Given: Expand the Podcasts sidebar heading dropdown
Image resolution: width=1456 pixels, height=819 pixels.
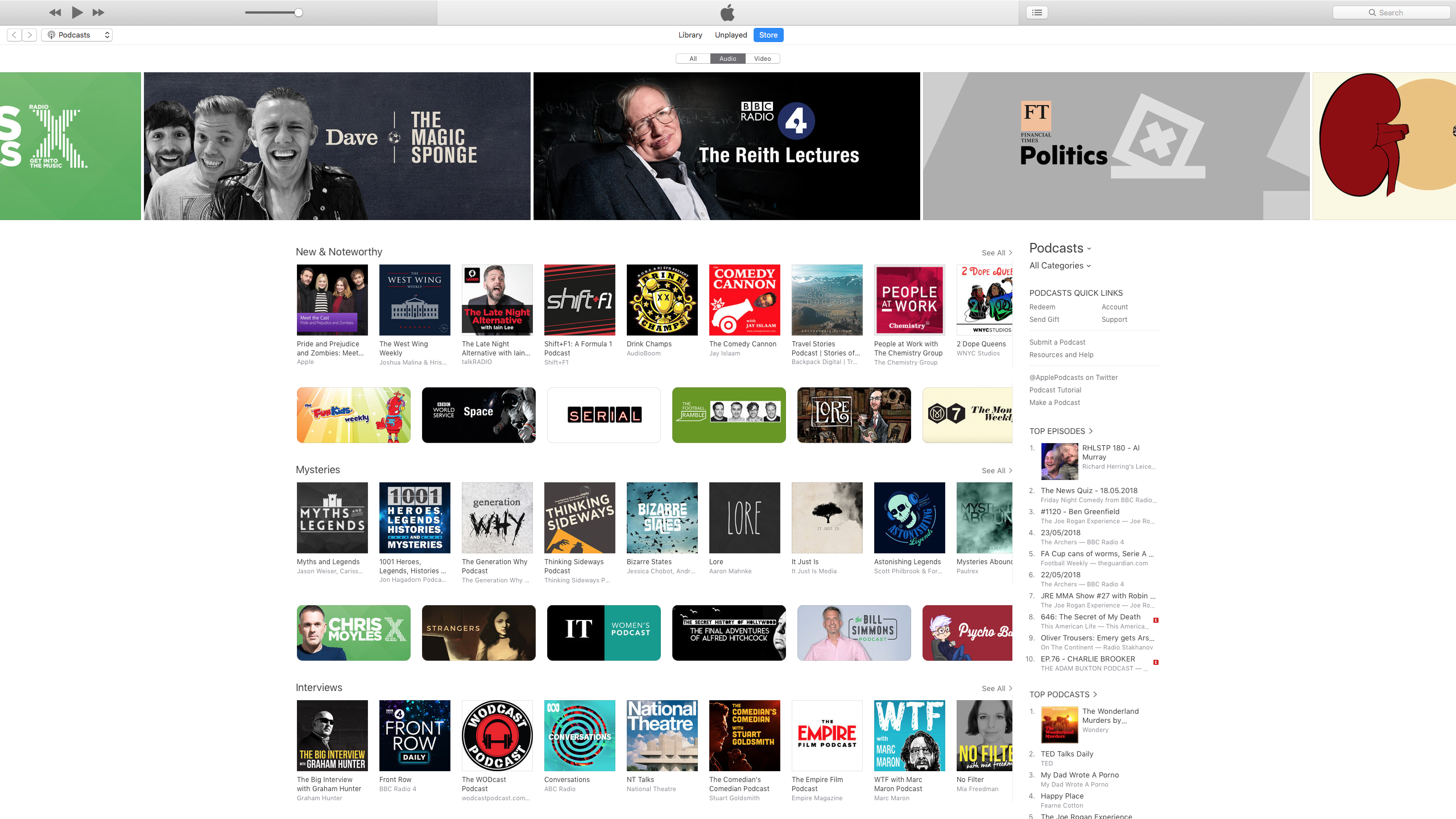Looking at the screenshot, I should (1060, 249).
